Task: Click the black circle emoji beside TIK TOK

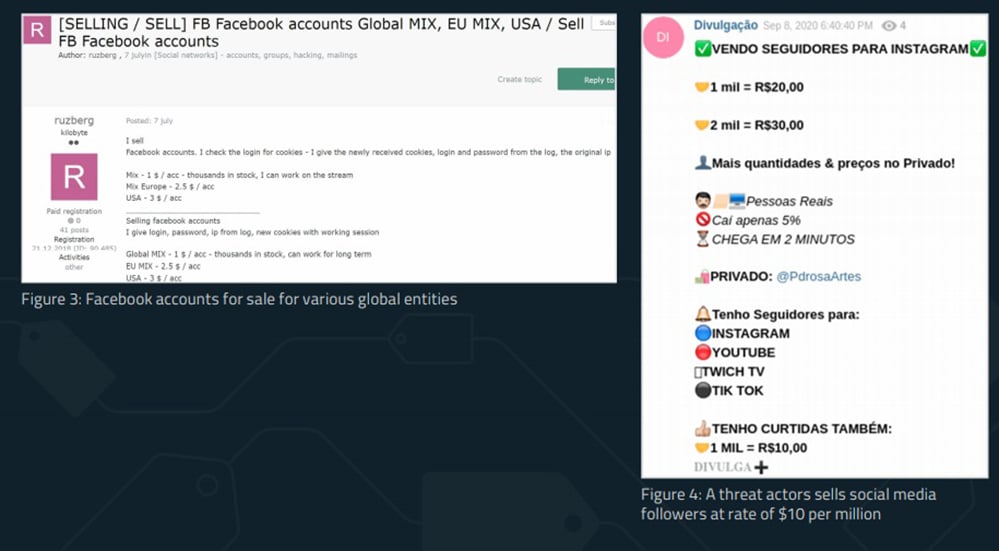Action: tap(702, 390)
